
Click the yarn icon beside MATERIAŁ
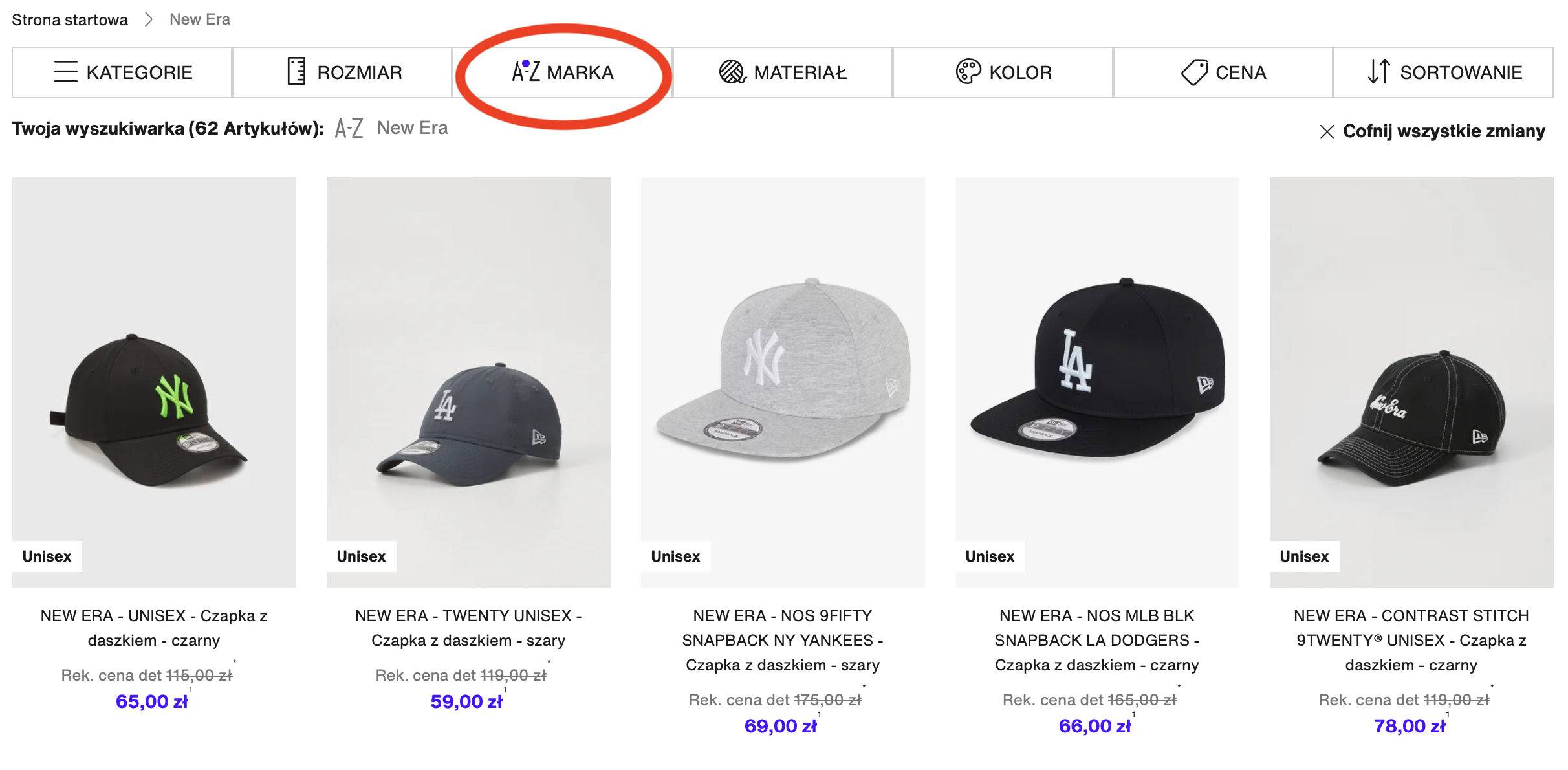coord(732,72)
